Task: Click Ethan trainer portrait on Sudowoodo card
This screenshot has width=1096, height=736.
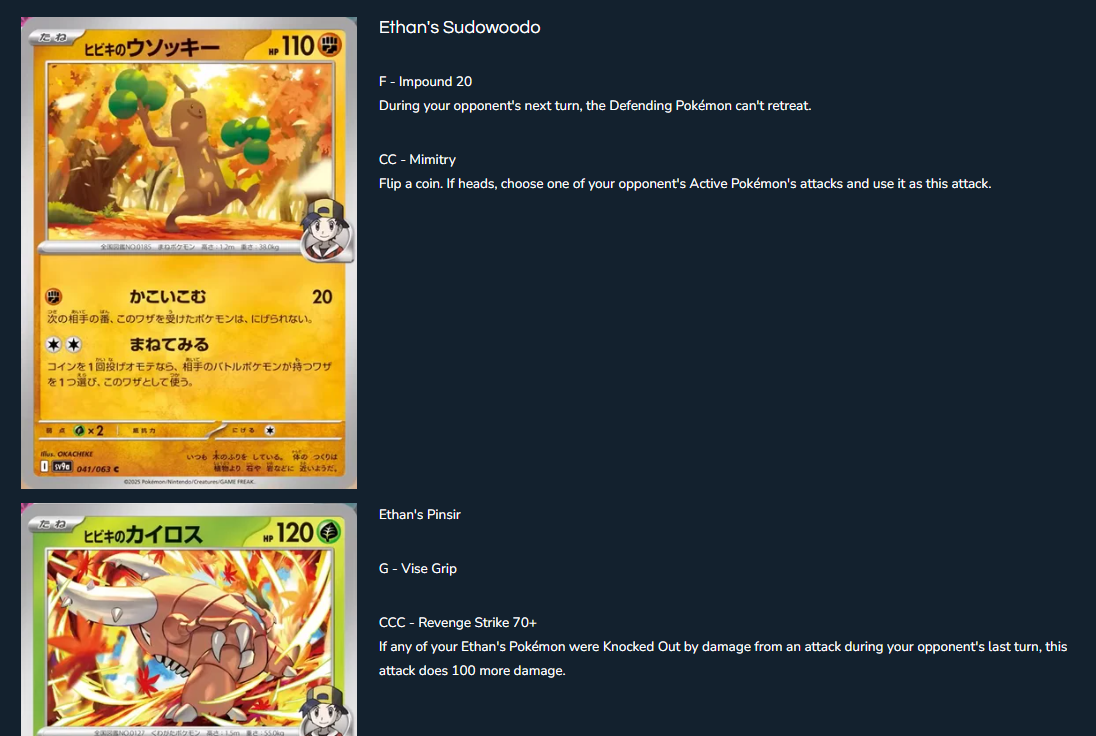Action: (325, 229)
